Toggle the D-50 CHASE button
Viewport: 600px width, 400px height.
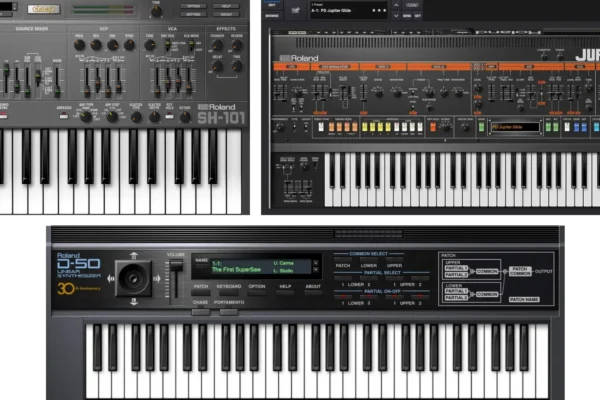(201, 312)
